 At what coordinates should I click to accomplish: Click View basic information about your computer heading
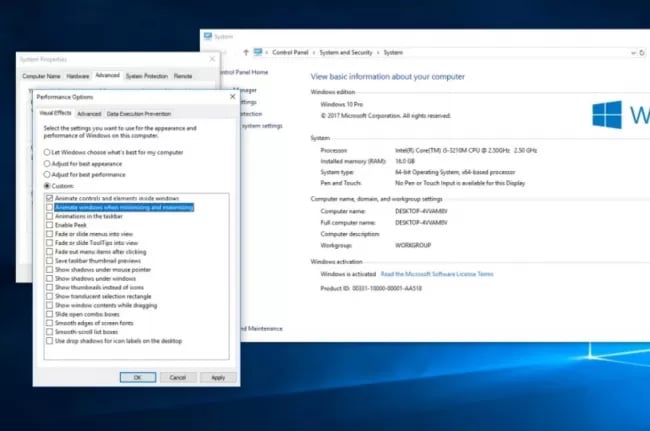point(388,76)
